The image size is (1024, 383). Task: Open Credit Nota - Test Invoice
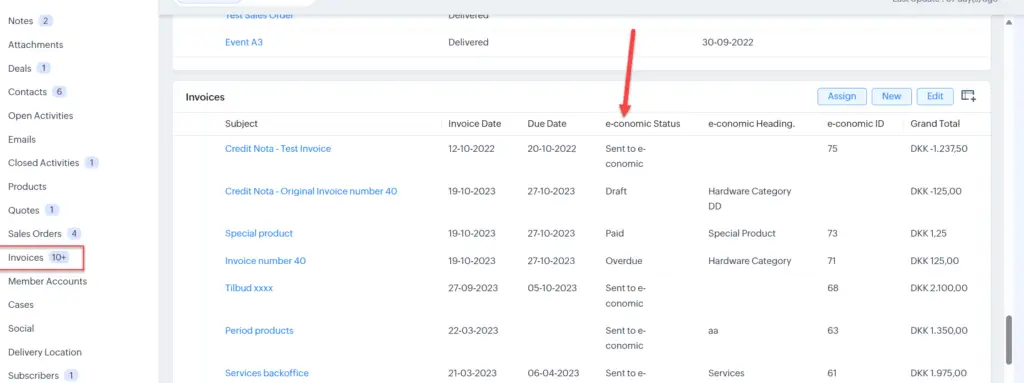(x=278, y=148)
